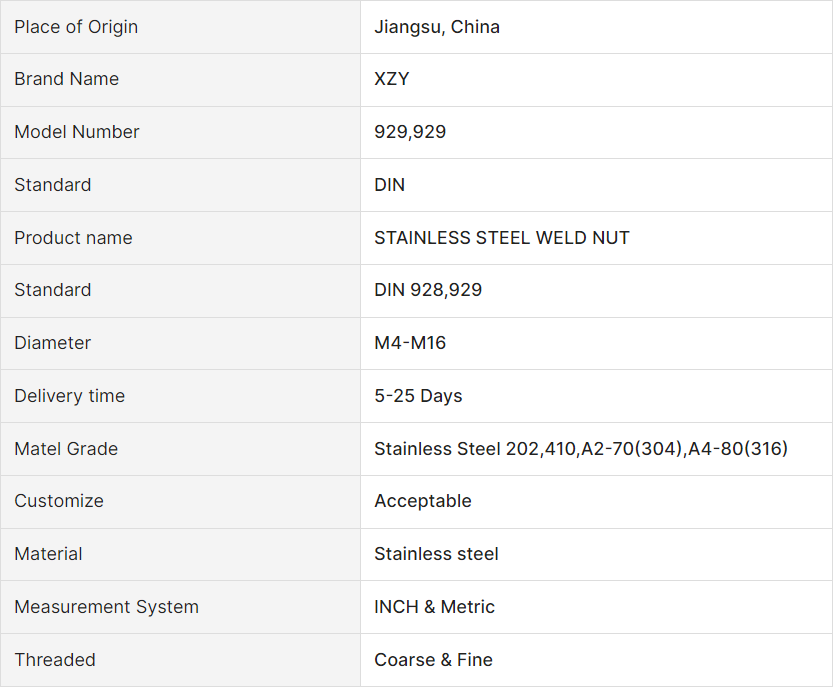
Task: Select the "Stainless Steel 202,410,A2-70(304),A4-80(316)" grade text
Action: click(x=581, y=449)
